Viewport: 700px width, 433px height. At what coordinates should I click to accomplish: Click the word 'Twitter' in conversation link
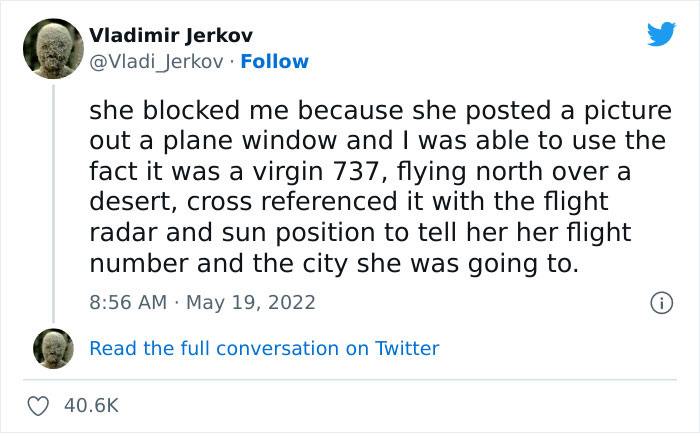pyautogui.click(x=406, y=348)
